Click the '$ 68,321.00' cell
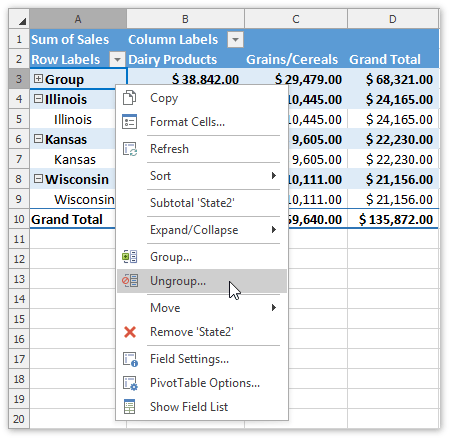 point(393,79)
